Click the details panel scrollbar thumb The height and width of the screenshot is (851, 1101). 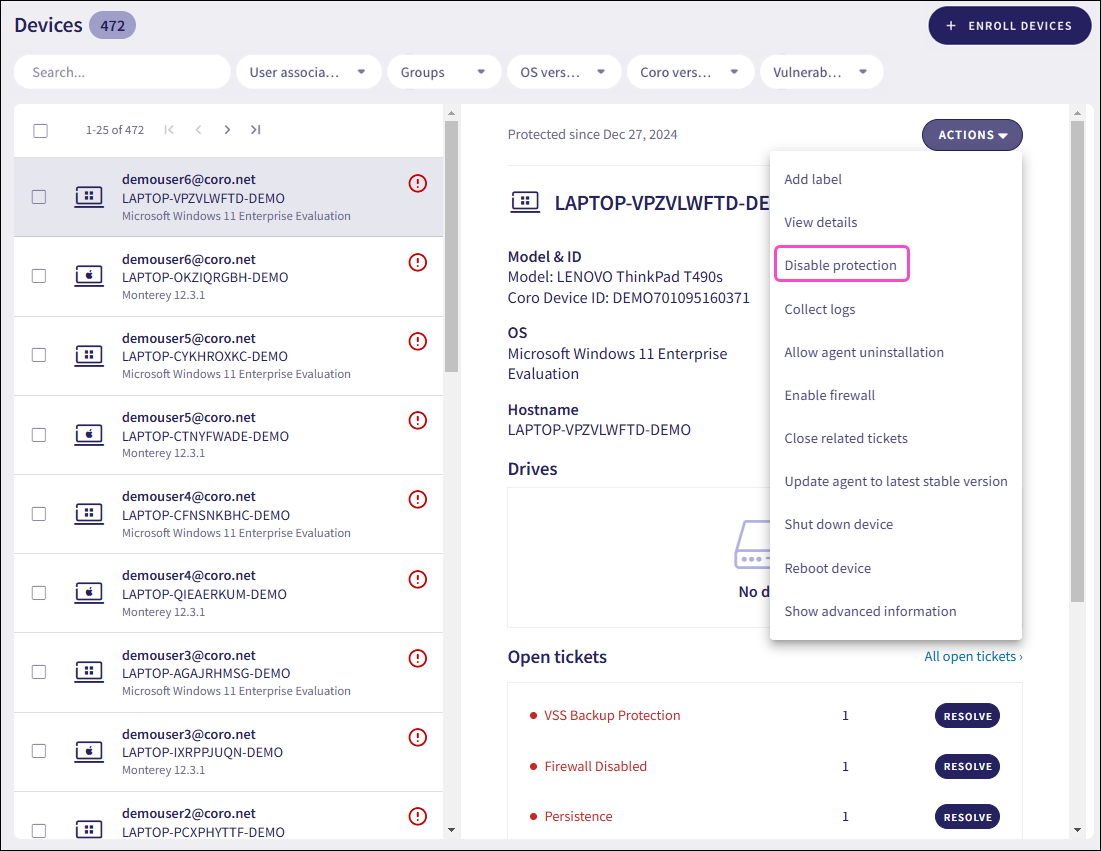tap(1077, 361)
